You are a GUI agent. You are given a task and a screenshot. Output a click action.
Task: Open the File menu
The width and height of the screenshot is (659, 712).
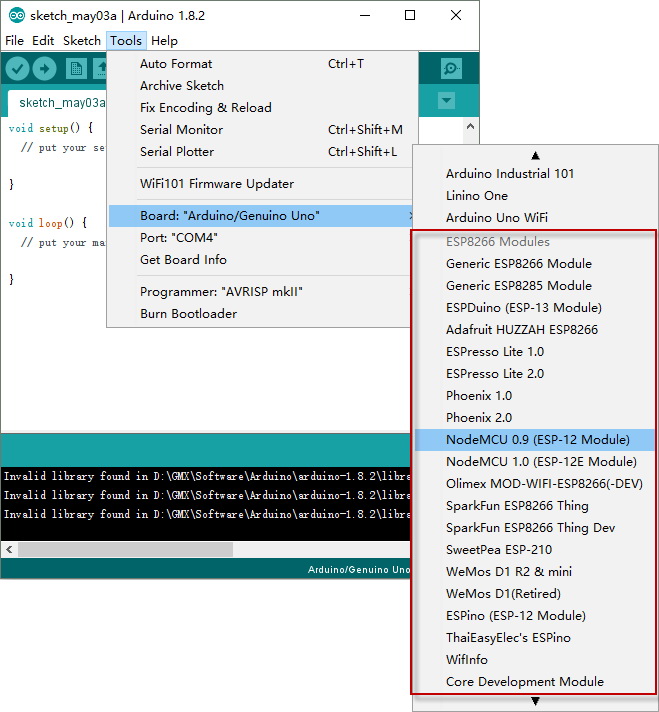15,41
